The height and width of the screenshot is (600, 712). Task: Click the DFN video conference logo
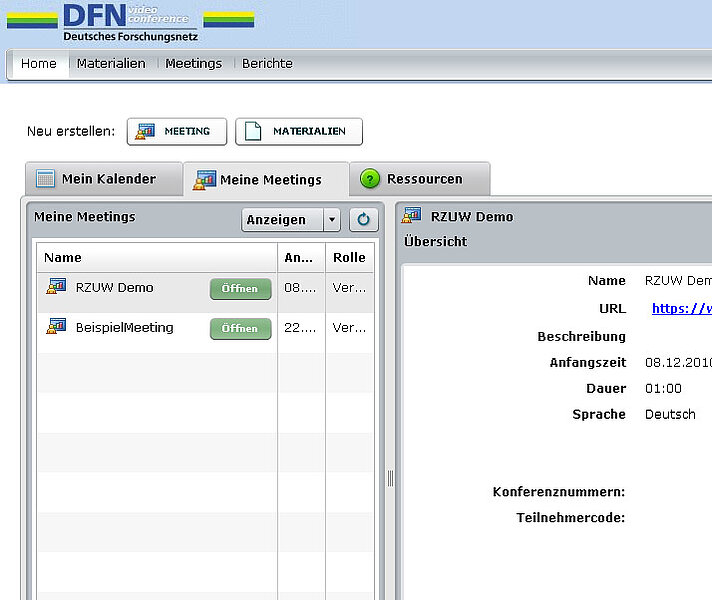pos(130,21)
